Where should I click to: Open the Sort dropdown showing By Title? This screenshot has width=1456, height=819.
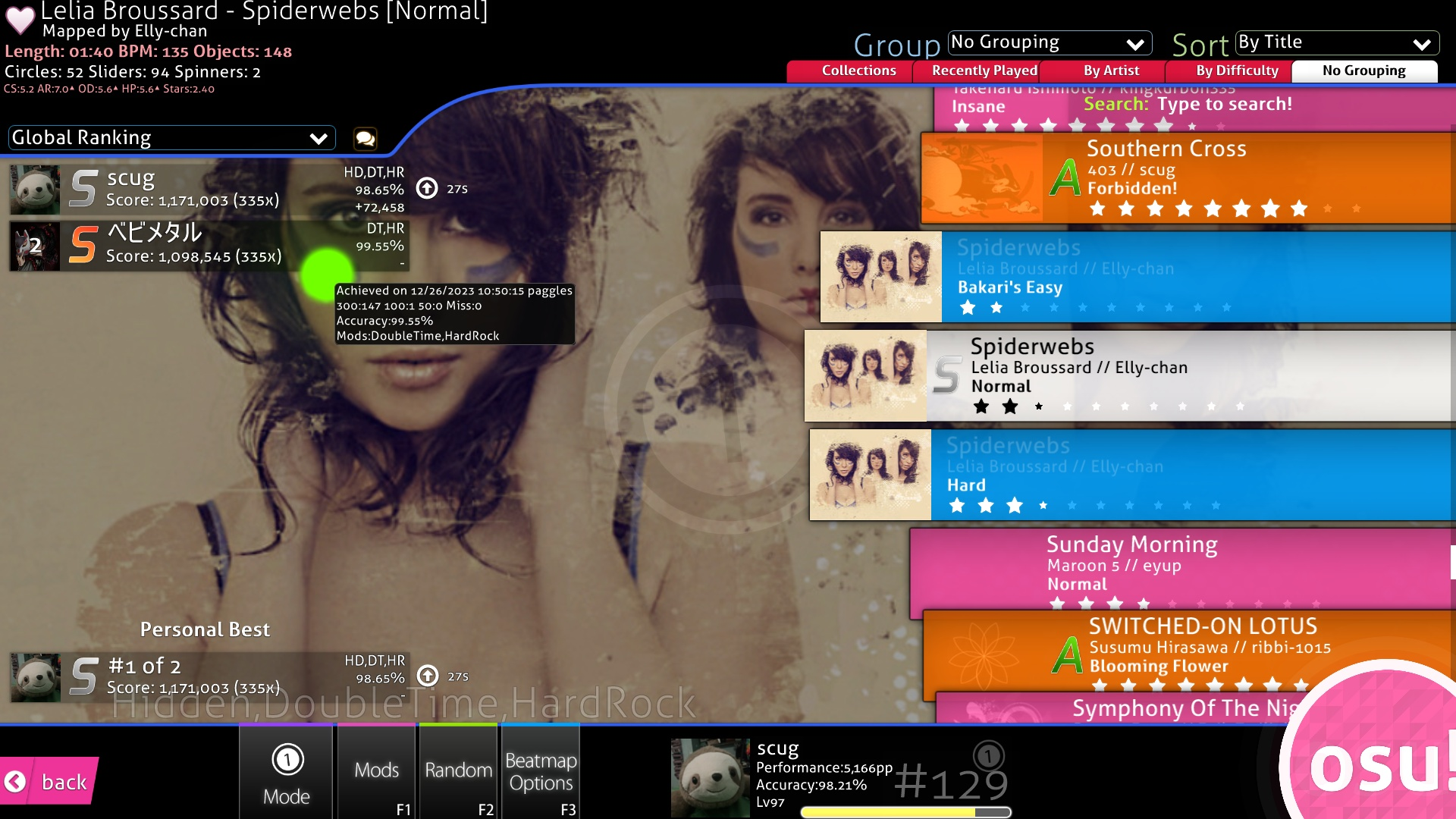(1337, 42)
